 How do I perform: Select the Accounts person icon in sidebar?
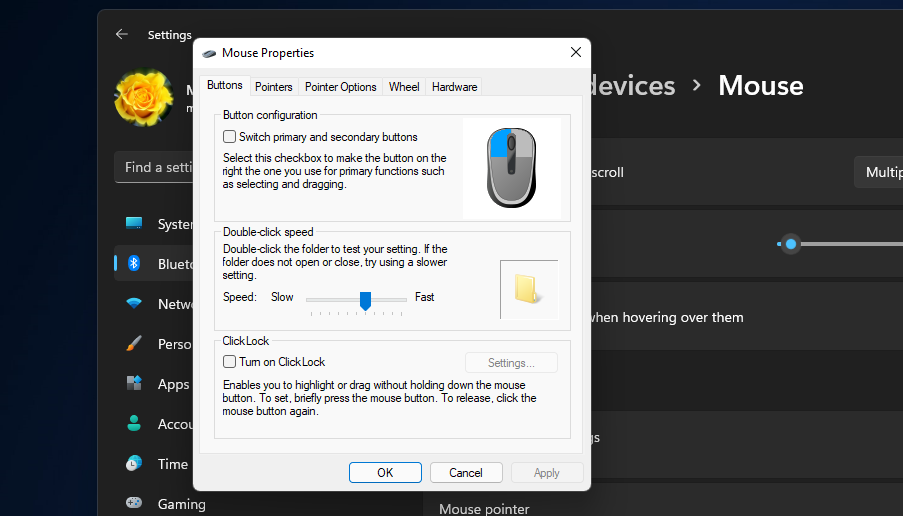point(134,423)
